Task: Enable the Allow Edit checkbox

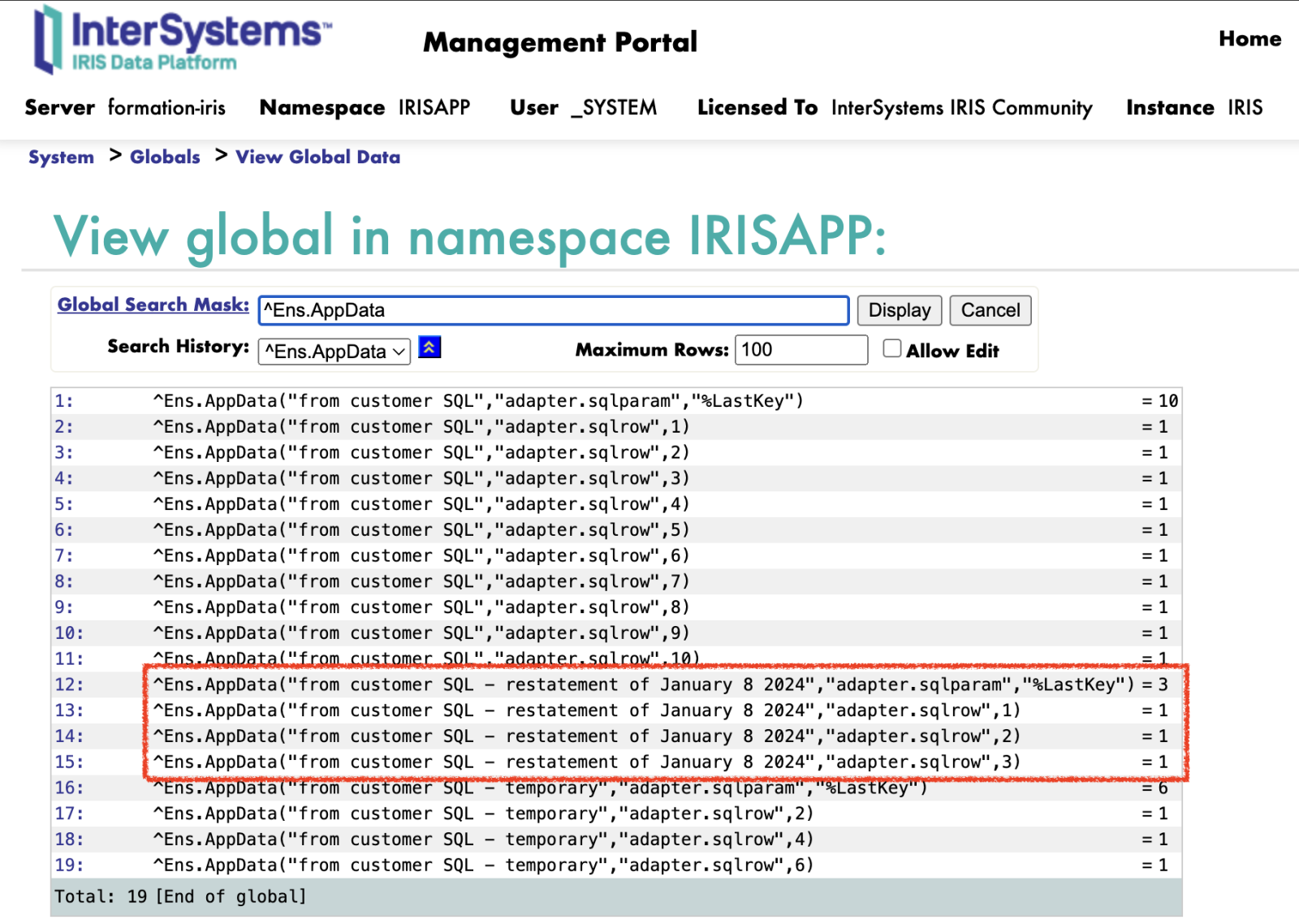Action: tap(891, 349)
